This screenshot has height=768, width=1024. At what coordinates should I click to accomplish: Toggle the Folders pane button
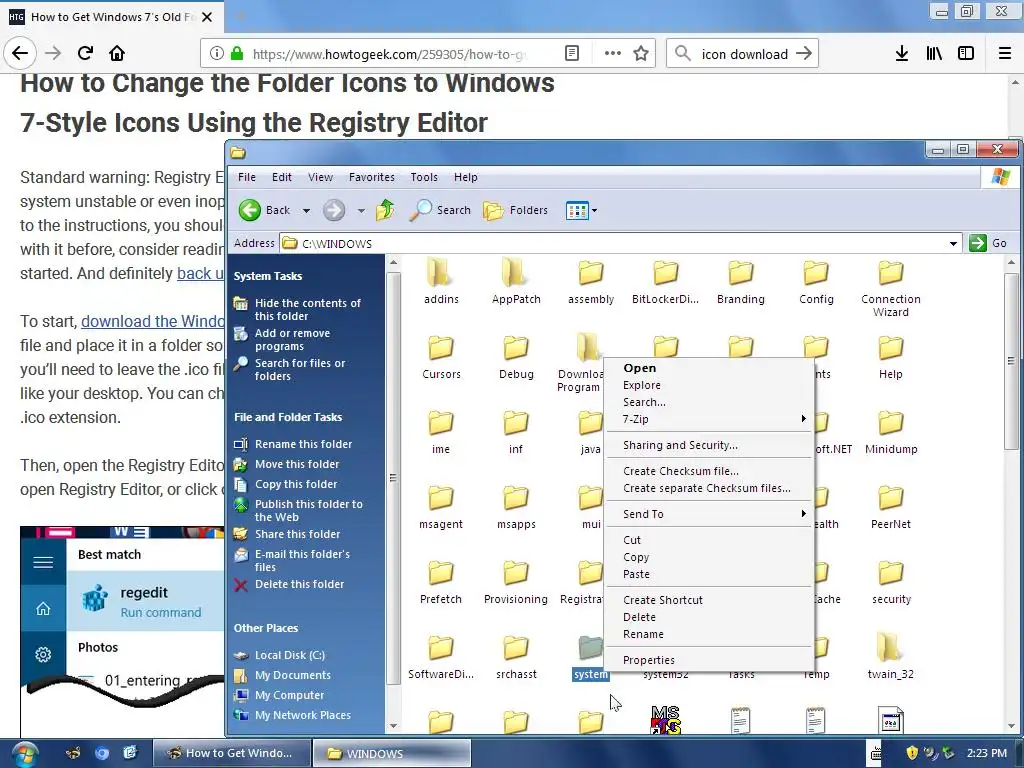[x=515, y=210]
